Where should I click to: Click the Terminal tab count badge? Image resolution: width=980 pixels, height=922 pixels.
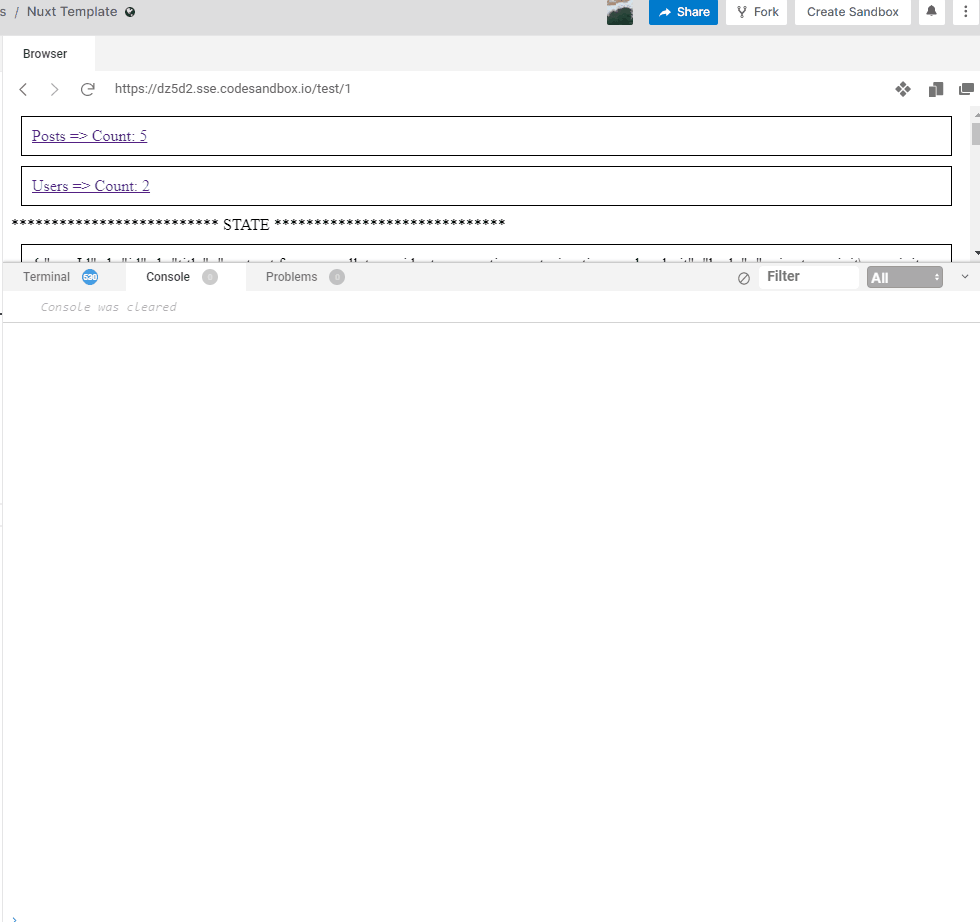click(x=90, y=277)
